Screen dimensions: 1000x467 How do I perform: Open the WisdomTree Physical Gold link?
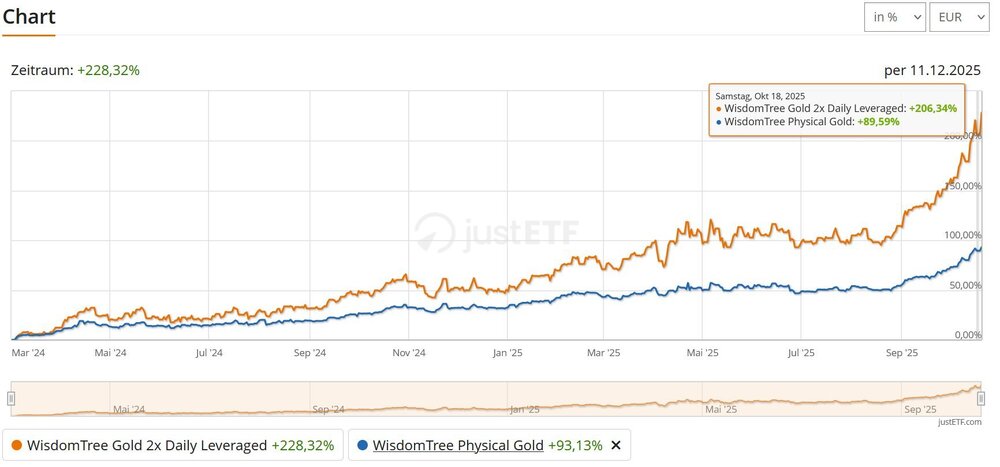pos(458,446)
